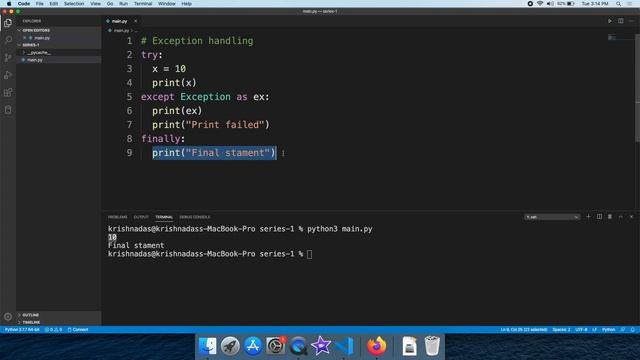This screenshot has height=360, width=640.
Task: Kill the terminal with trash icon
Action: point(610,217)
